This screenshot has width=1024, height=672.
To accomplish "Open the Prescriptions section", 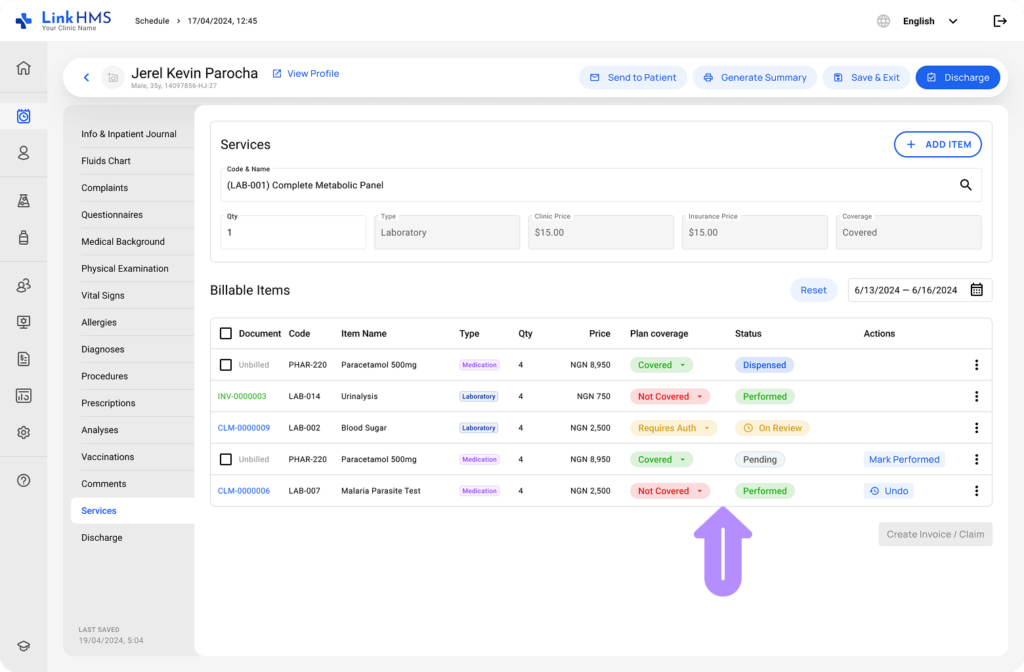I will 108,403.
